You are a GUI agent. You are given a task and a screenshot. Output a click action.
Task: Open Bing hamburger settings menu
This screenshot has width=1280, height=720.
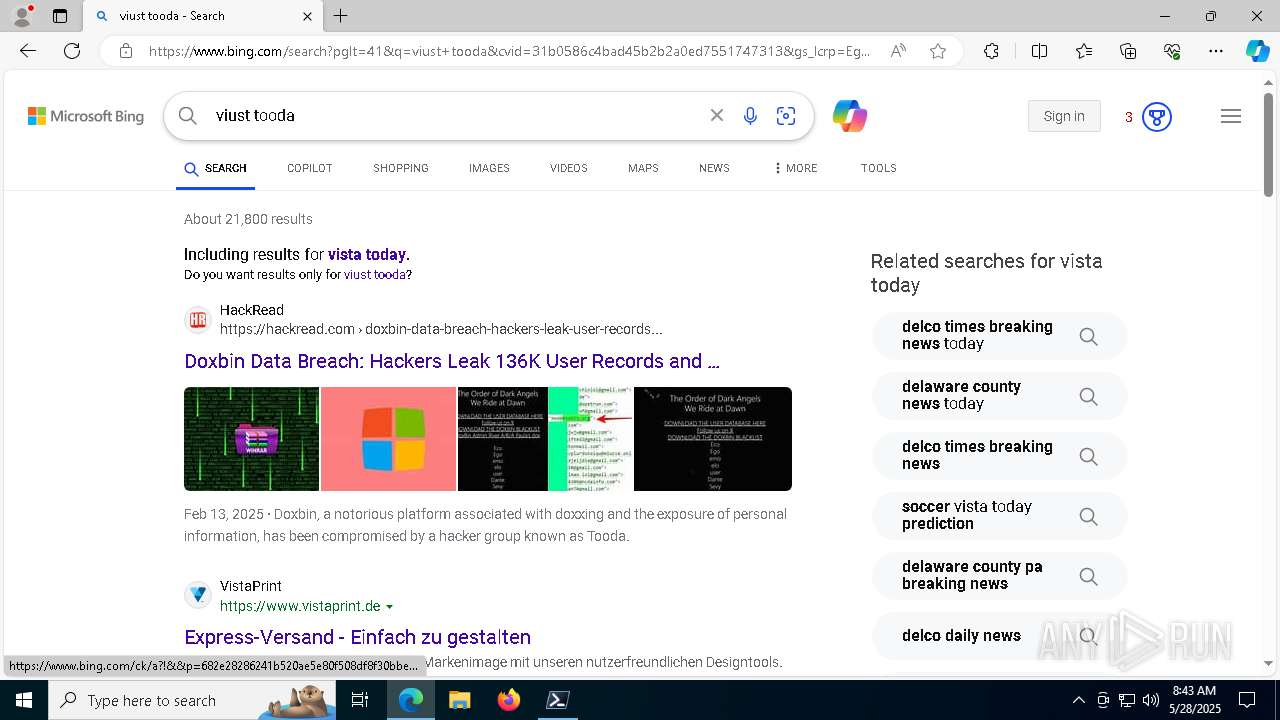pyautogui.click(x=1231, y=116)
